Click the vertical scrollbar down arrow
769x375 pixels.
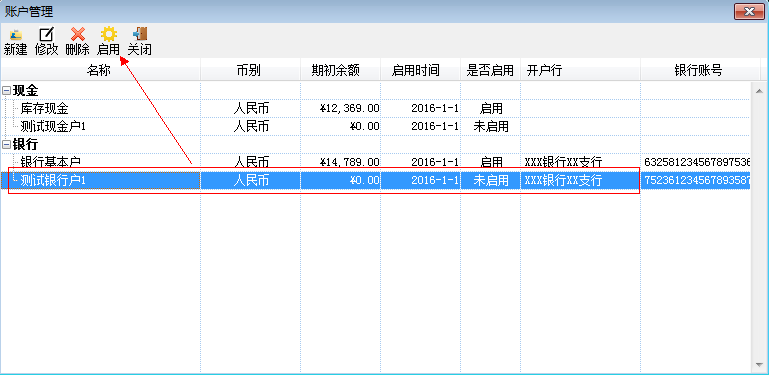coord(759,365)
